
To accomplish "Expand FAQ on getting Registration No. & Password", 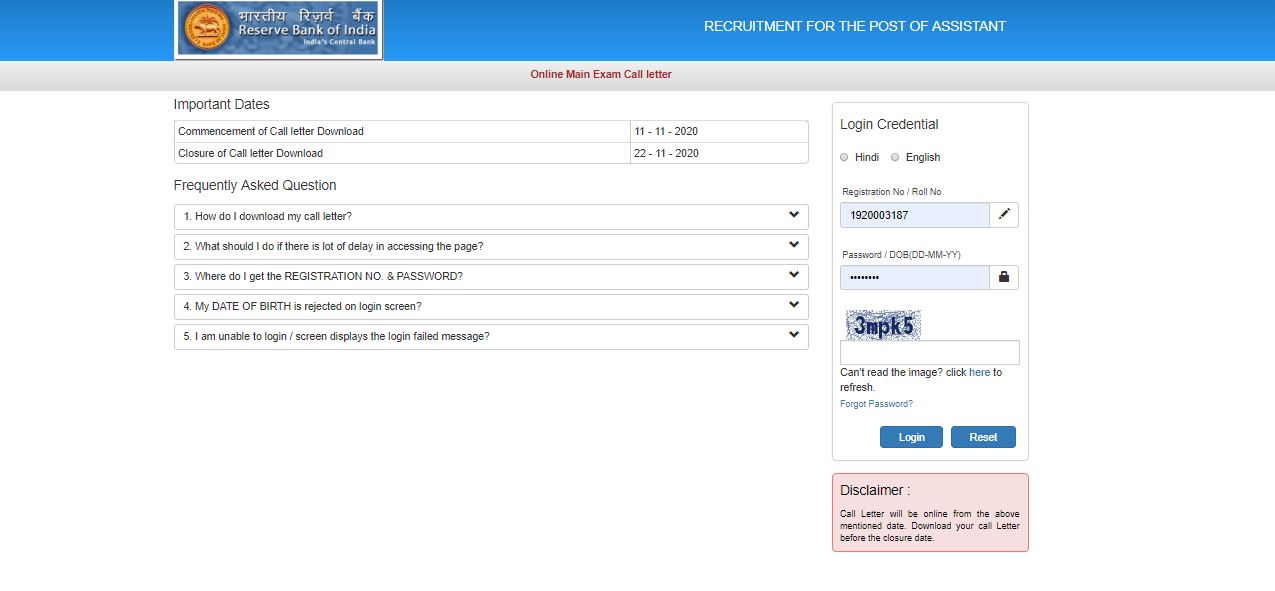I will coord(491,277).
